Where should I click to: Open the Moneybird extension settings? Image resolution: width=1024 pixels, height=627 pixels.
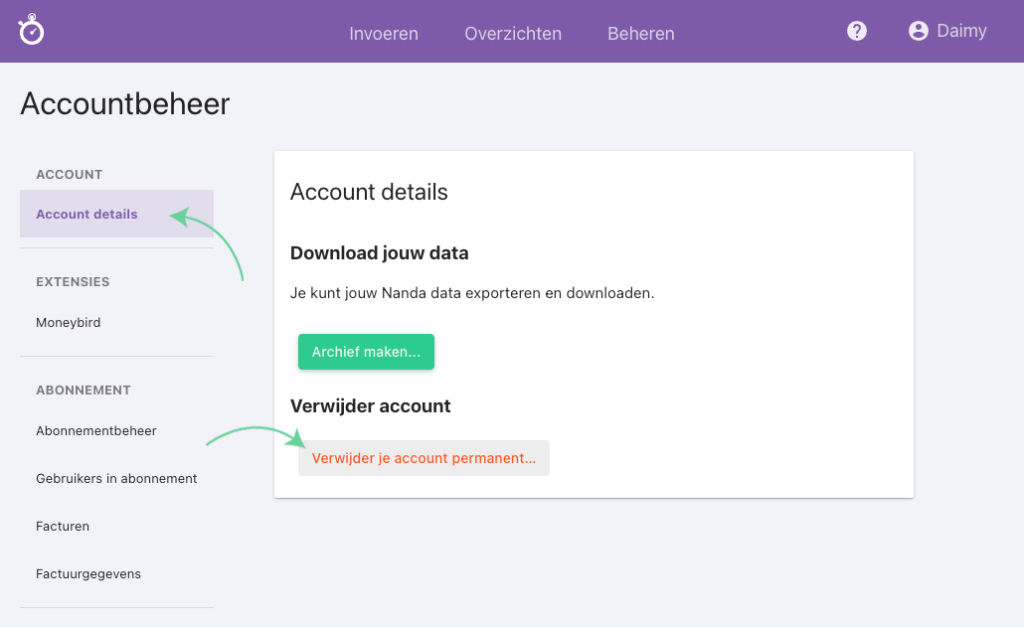[x=68, y=322]
